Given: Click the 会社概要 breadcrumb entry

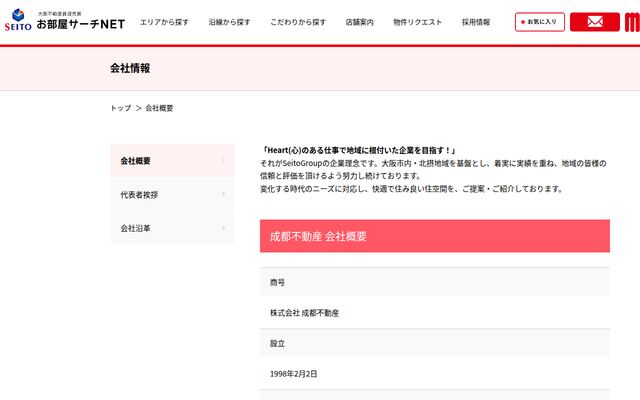Looking at the screenshot, I should 159,108.
